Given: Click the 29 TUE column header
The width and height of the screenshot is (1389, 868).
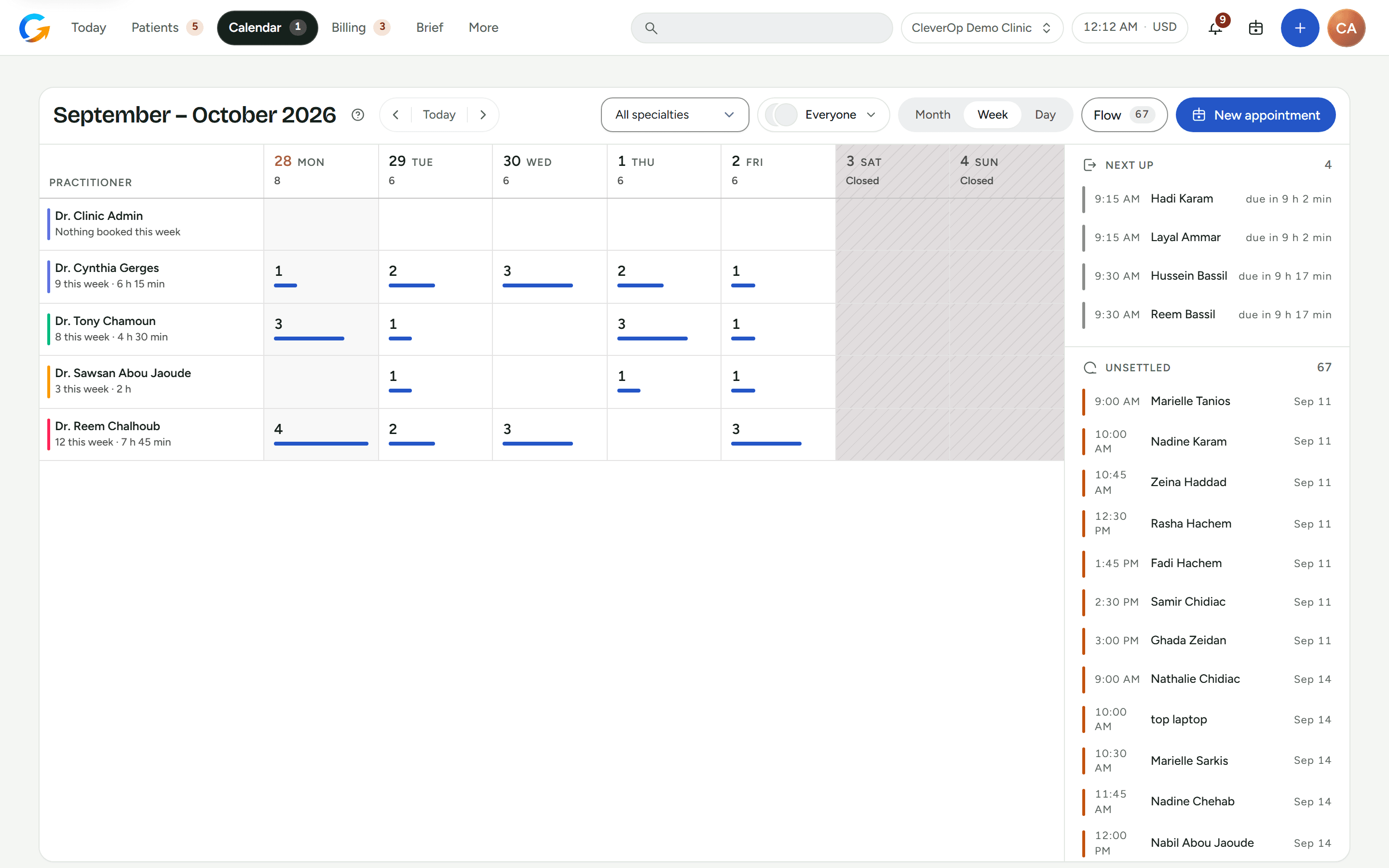Looking at the screenshot, I should click(x=435, y=171).
